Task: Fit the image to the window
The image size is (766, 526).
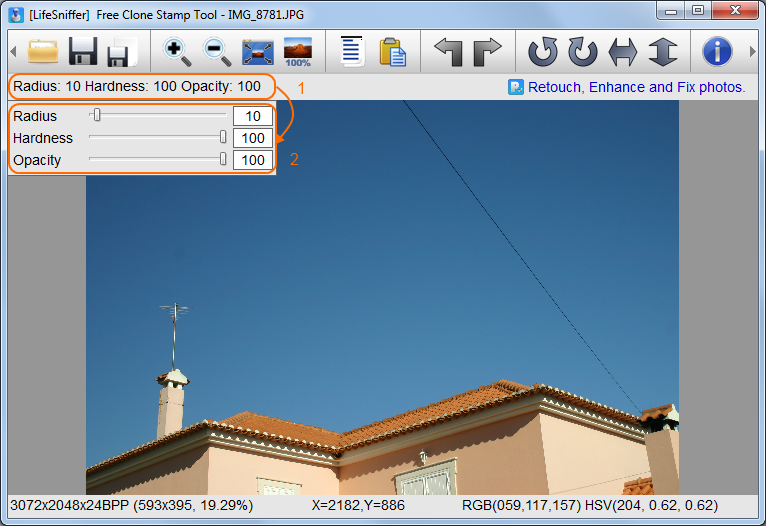Action: coord(257,53)
